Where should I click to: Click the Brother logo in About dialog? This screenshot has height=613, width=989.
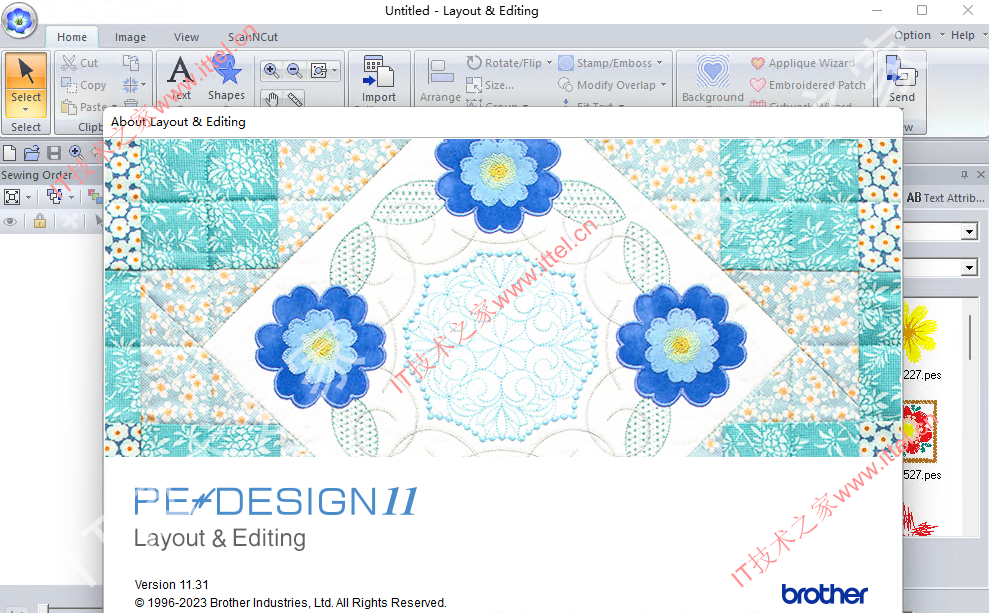click(824, 593)
